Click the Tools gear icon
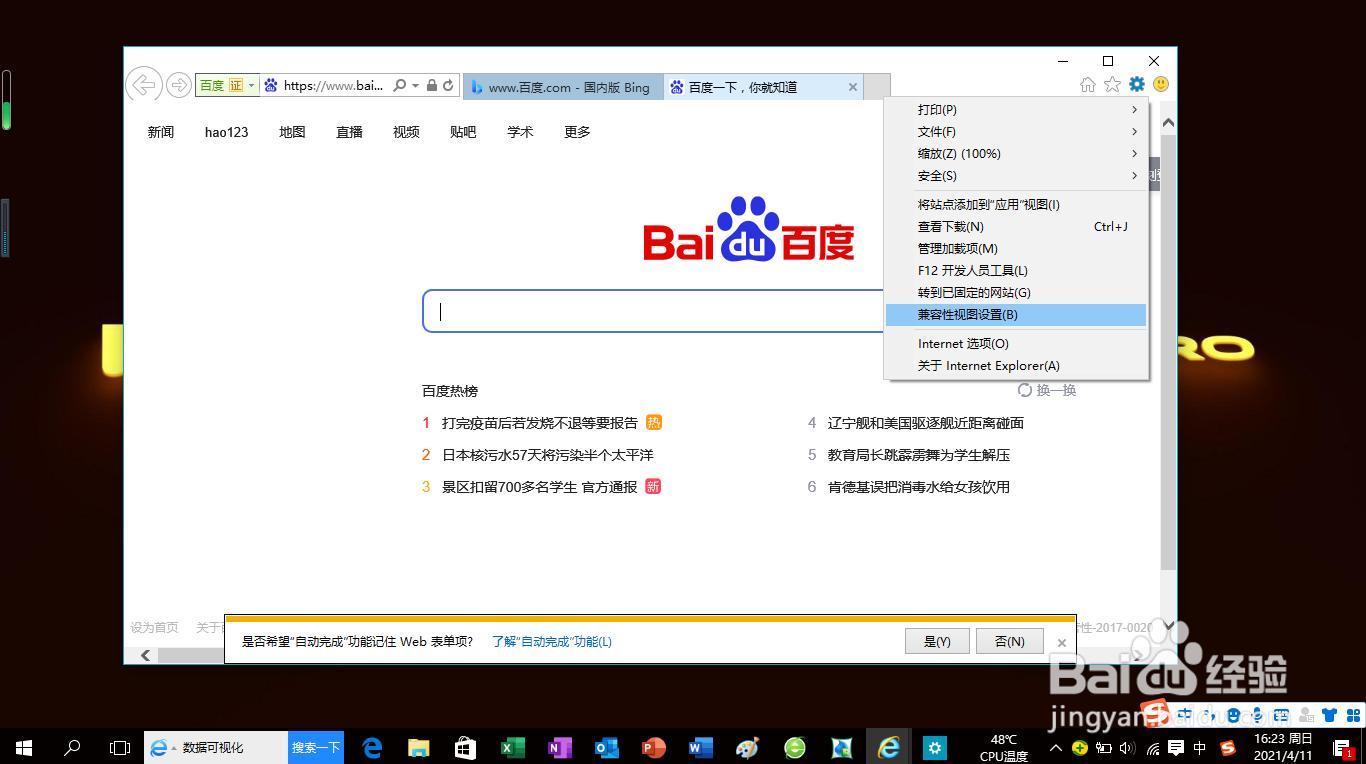The height and width of the screenshot is (764, 1366). 1137,85
